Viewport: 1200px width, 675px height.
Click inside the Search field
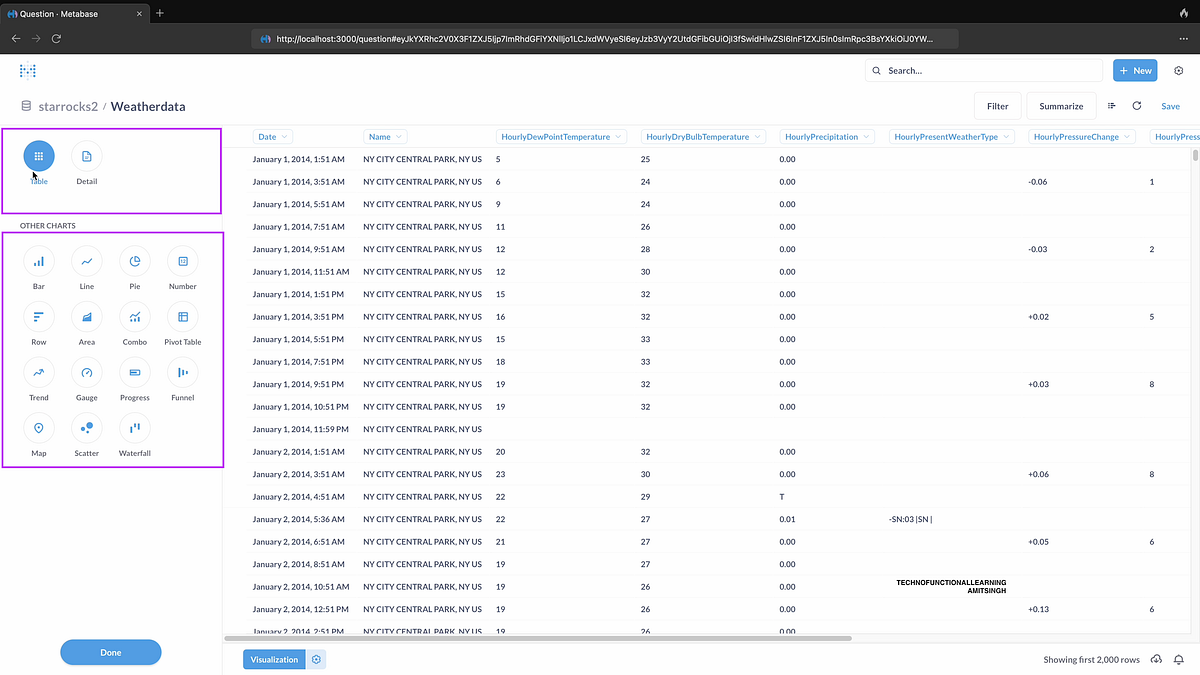(983, 70)
